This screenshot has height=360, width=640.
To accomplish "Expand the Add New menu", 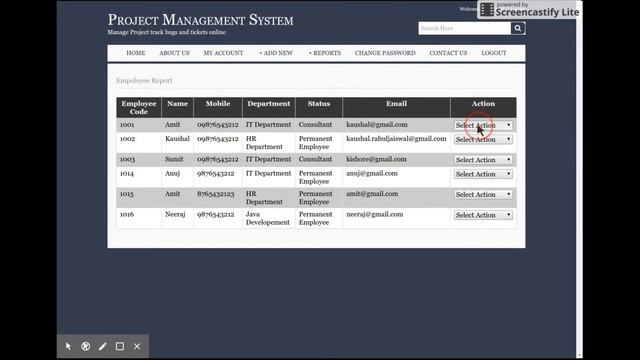I will pyautogui.click(x=276, y=53).
